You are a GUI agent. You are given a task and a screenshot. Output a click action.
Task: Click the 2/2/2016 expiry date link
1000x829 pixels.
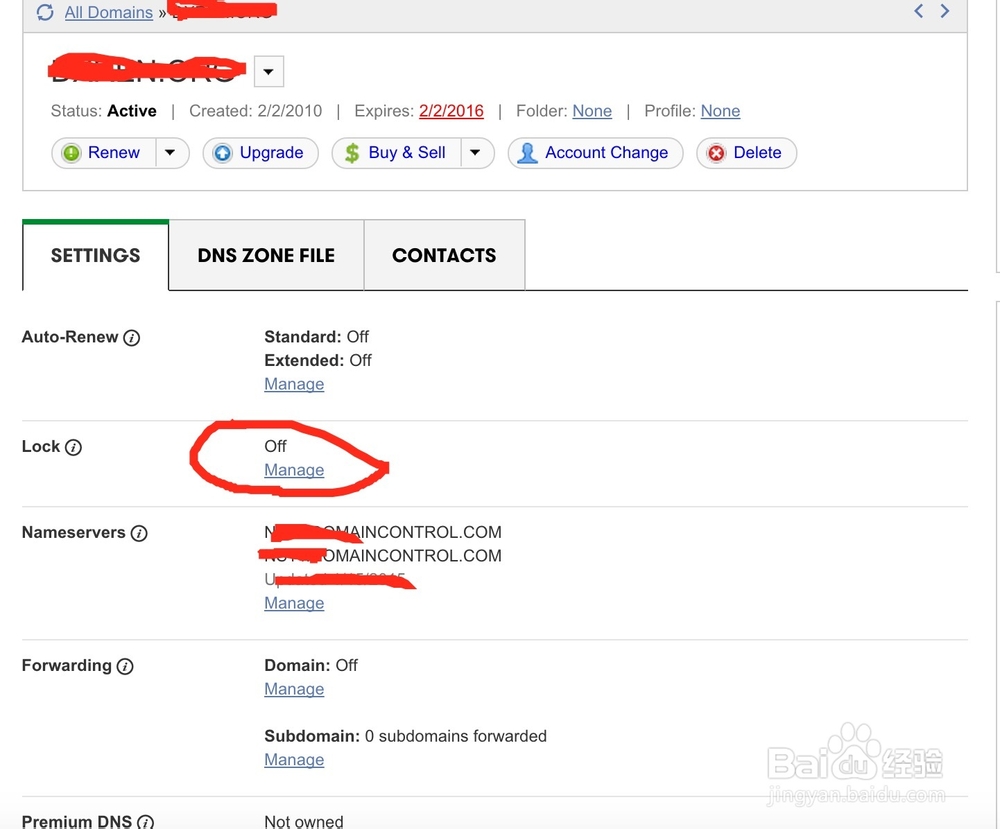451,111
